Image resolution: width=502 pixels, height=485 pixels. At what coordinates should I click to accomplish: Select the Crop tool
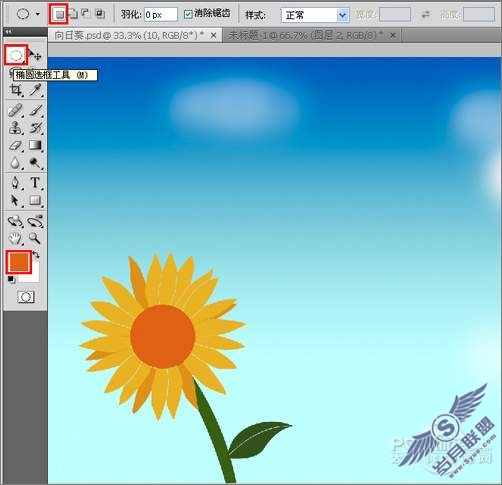(x=15, y=90)
